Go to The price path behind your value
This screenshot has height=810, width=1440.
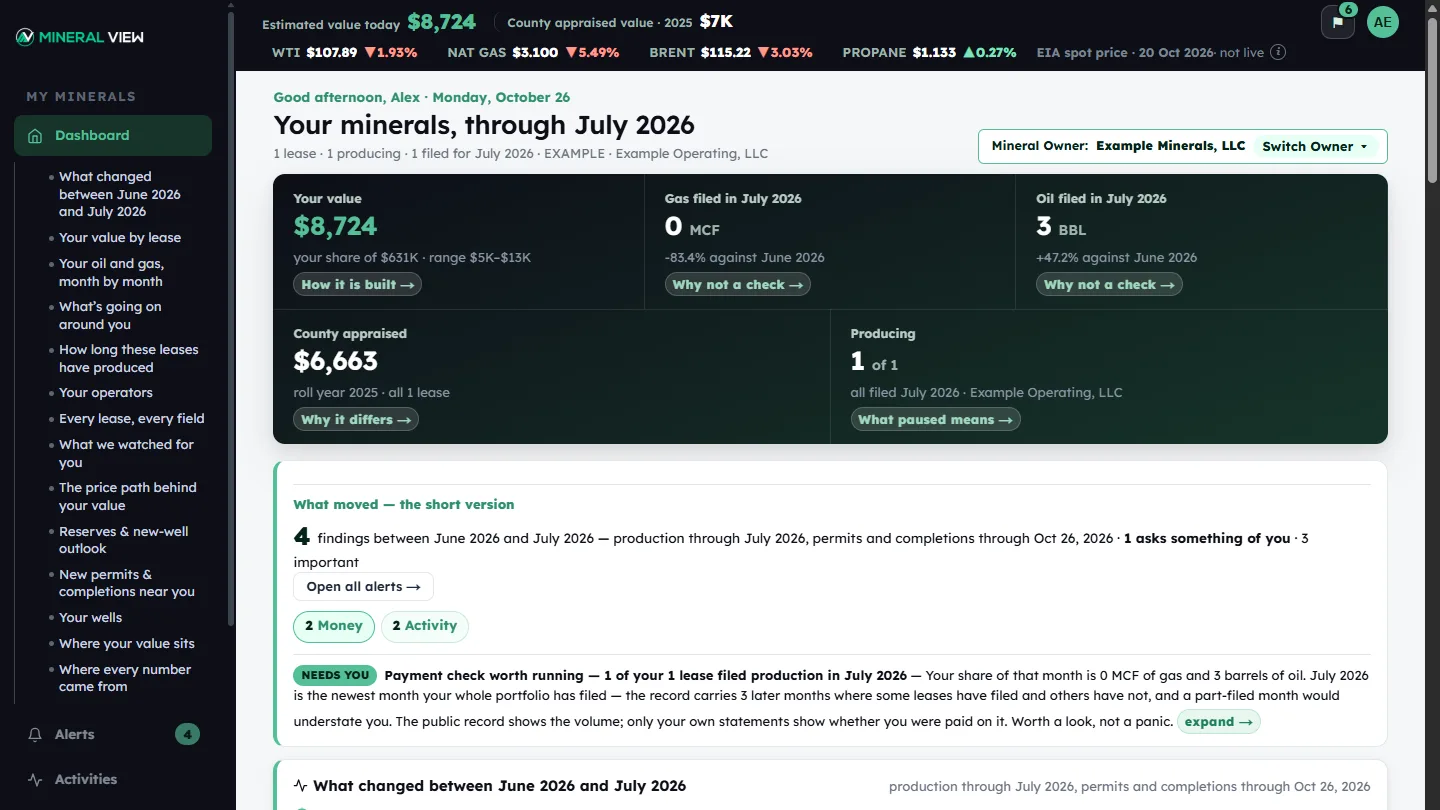(128, 497)
